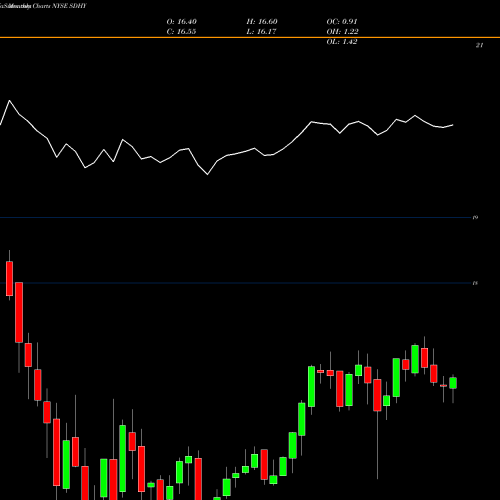Click the 'OL: 1.42' readout
500x500 pixels.
342,42
